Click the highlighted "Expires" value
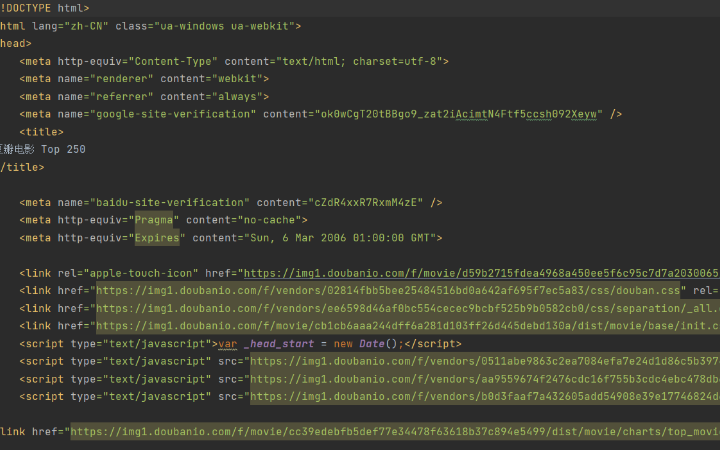This screenshot has width=720, height=450. [157, 238]
